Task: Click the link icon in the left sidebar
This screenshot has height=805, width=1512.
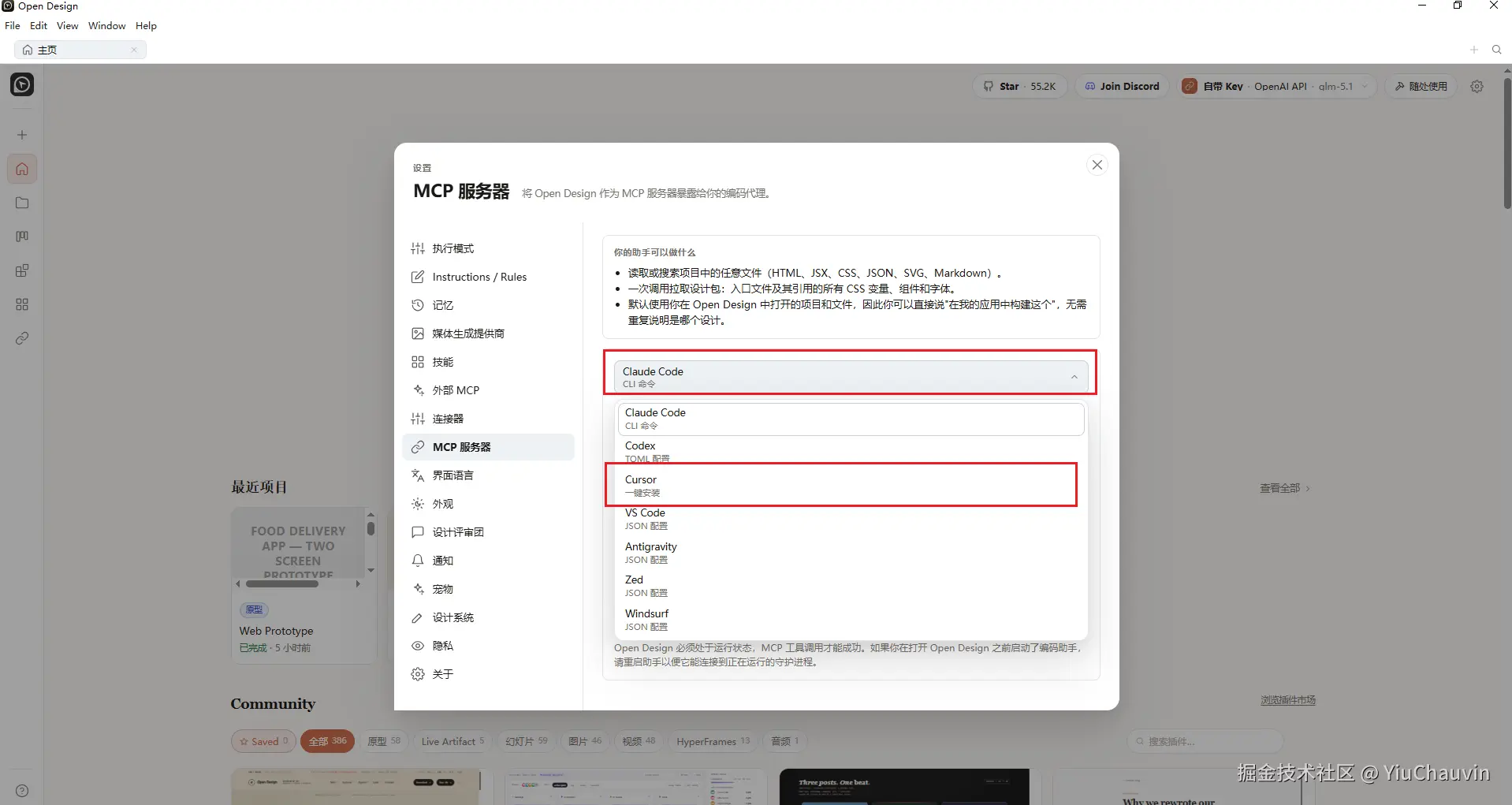Action: click(x=22, y=338)
